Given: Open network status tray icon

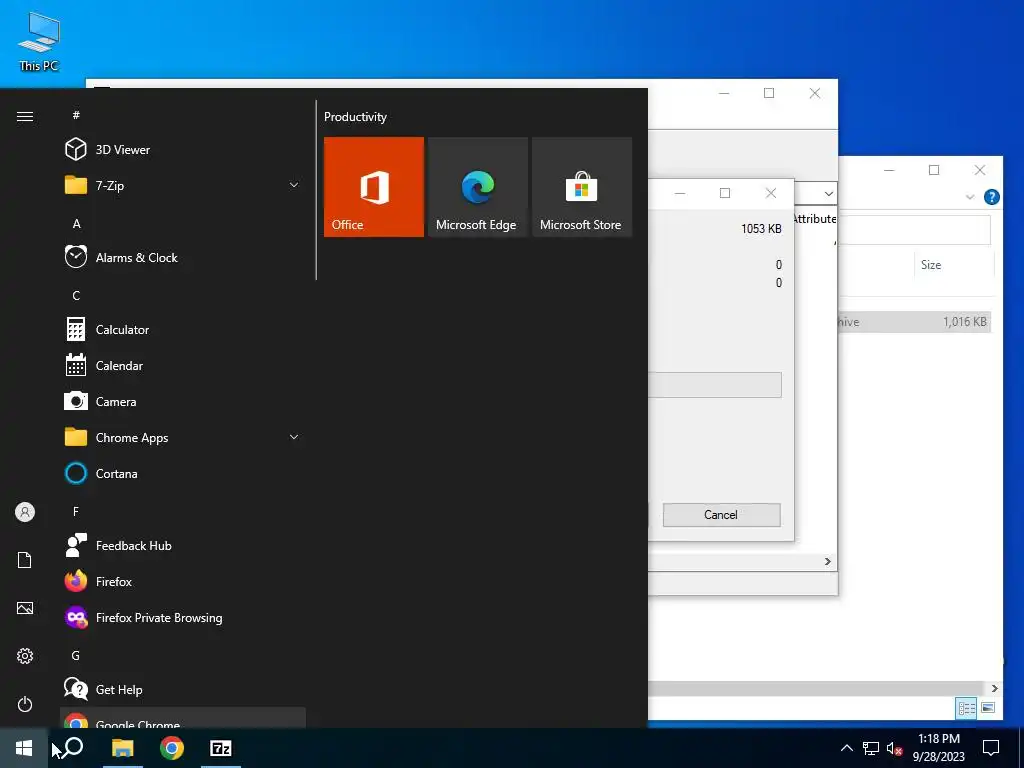Looking at the screenshot, I should pos(871,748).
